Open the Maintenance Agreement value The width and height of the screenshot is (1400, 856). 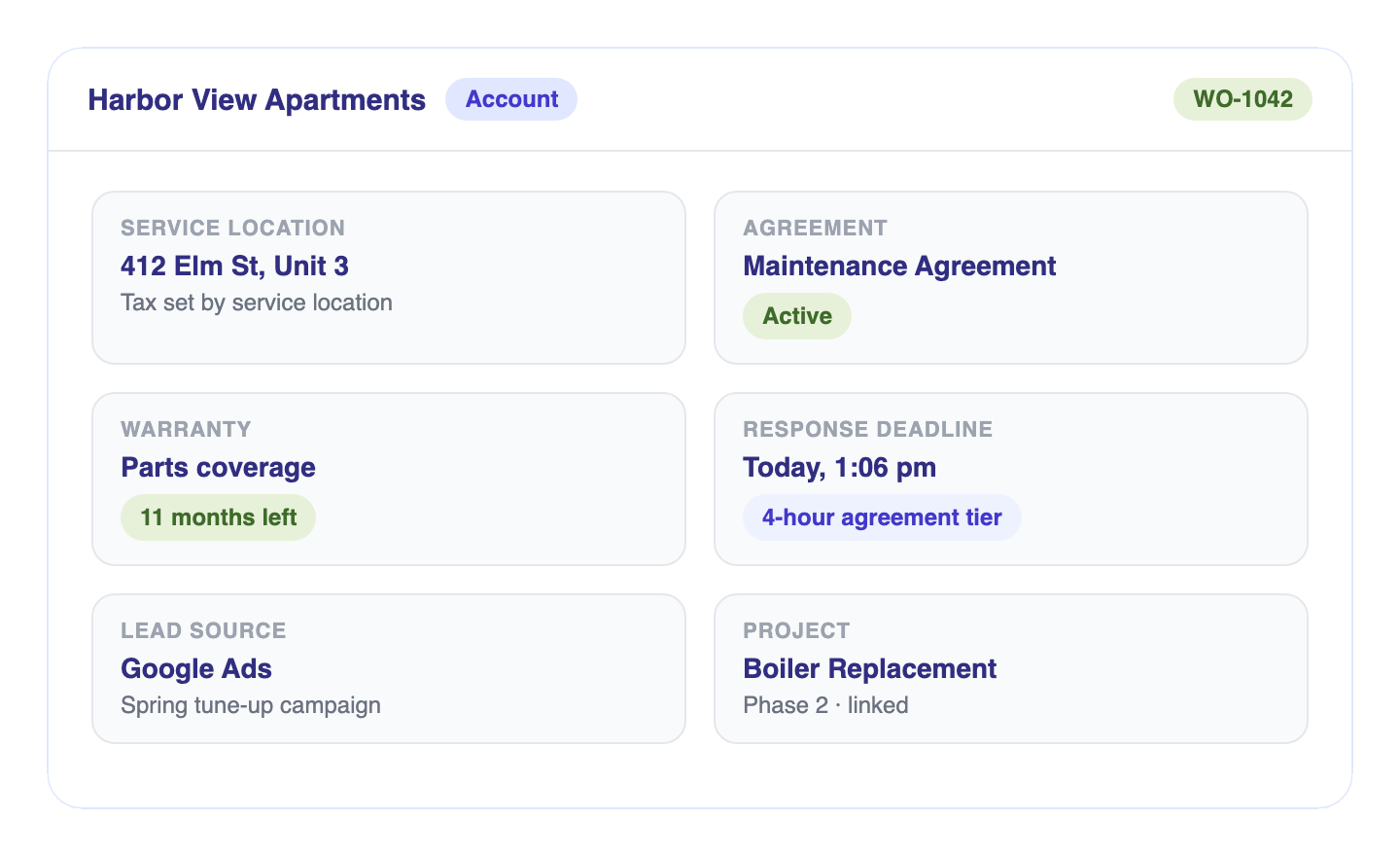pyautogui.click(x=899, y=266)
